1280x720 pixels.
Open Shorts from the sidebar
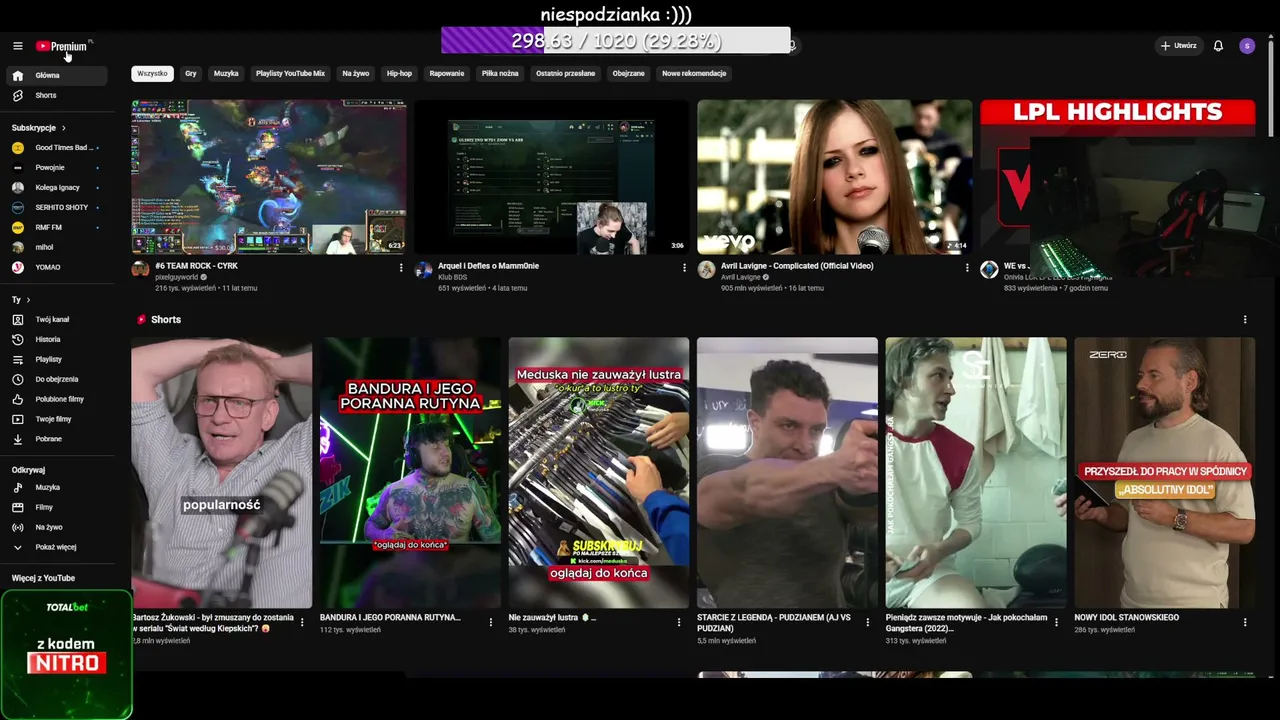pyautogui.click(x=57, y=95)
